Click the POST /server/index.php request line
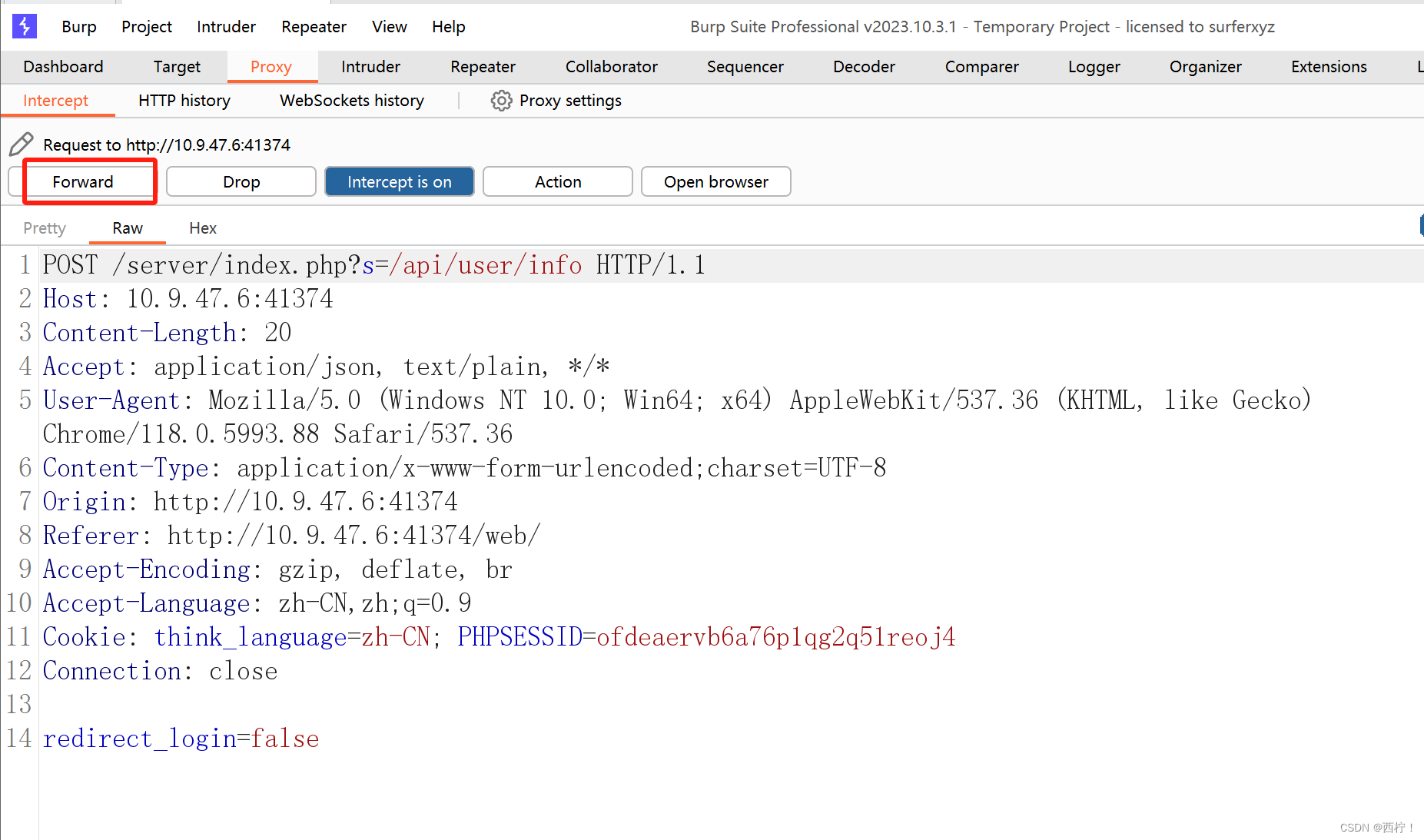 point(374,265)
